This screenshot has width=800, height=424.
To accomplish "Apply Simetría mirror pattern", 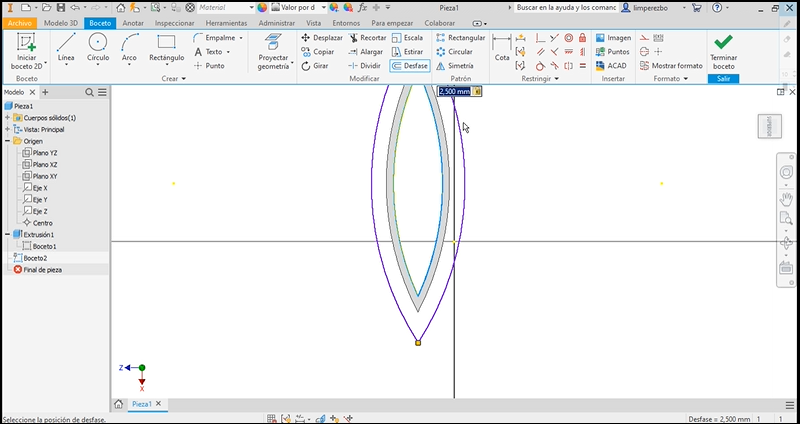I will [455, 66].
